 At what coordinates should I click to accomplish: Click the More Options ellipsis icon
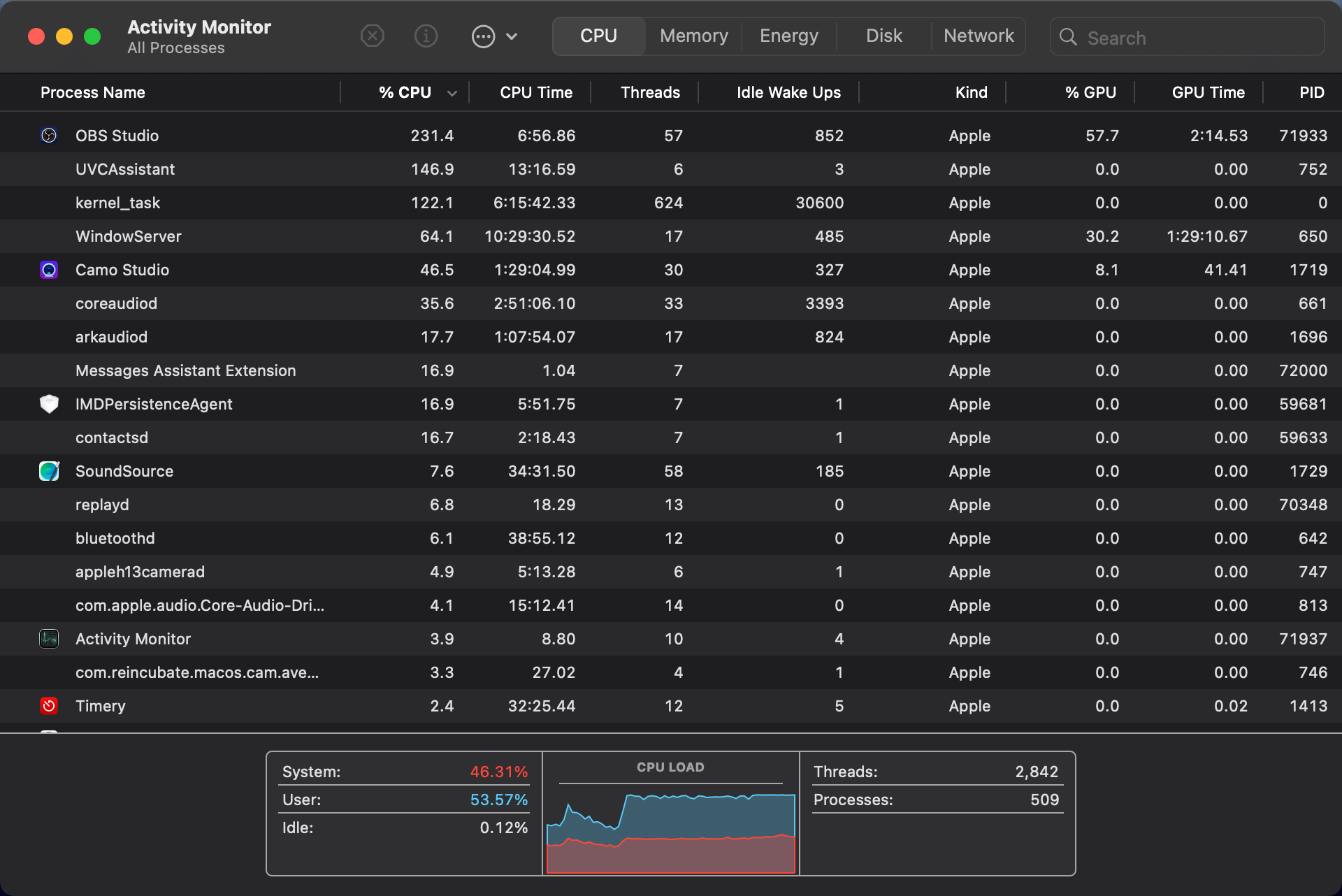[483, 36]
